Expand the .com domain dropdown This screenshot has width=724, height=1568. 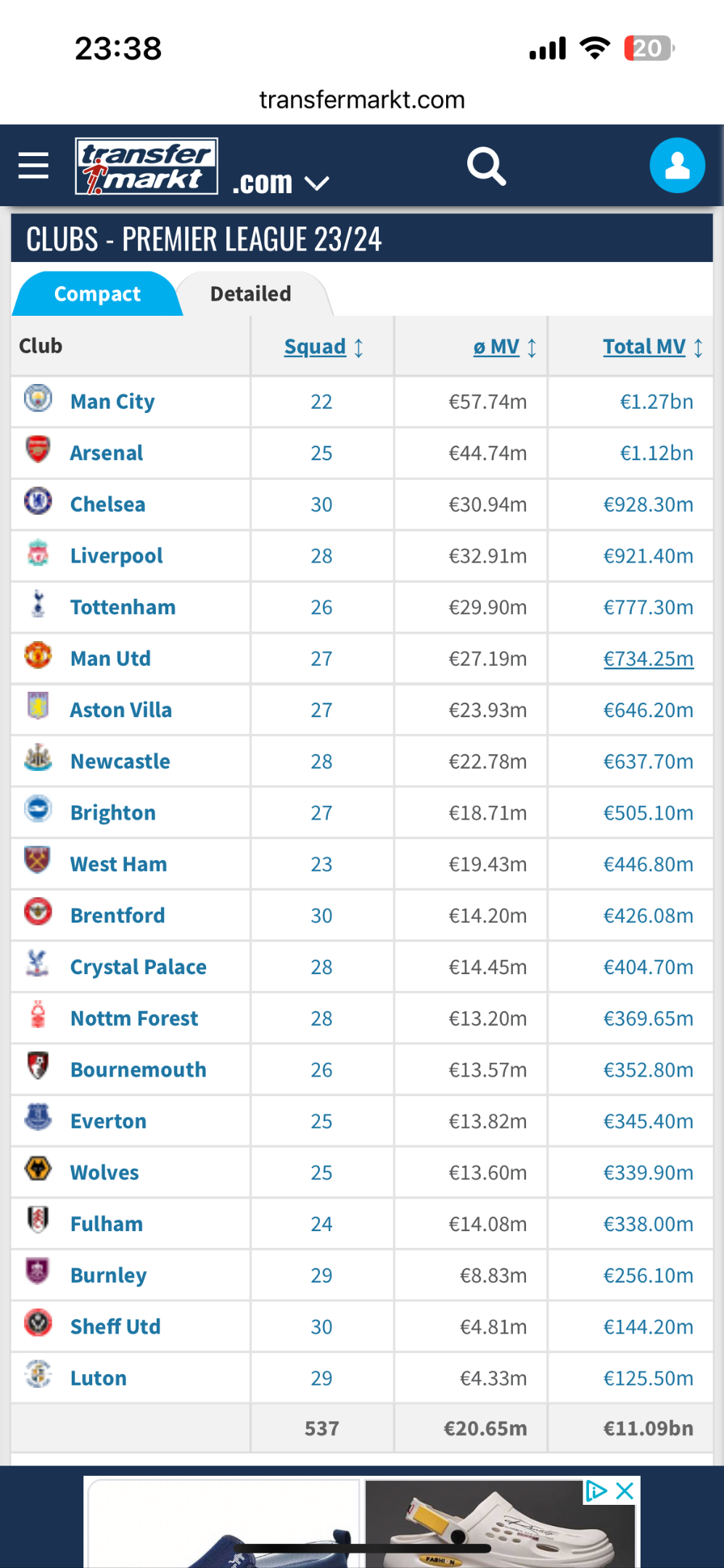(x=281, y=182)
